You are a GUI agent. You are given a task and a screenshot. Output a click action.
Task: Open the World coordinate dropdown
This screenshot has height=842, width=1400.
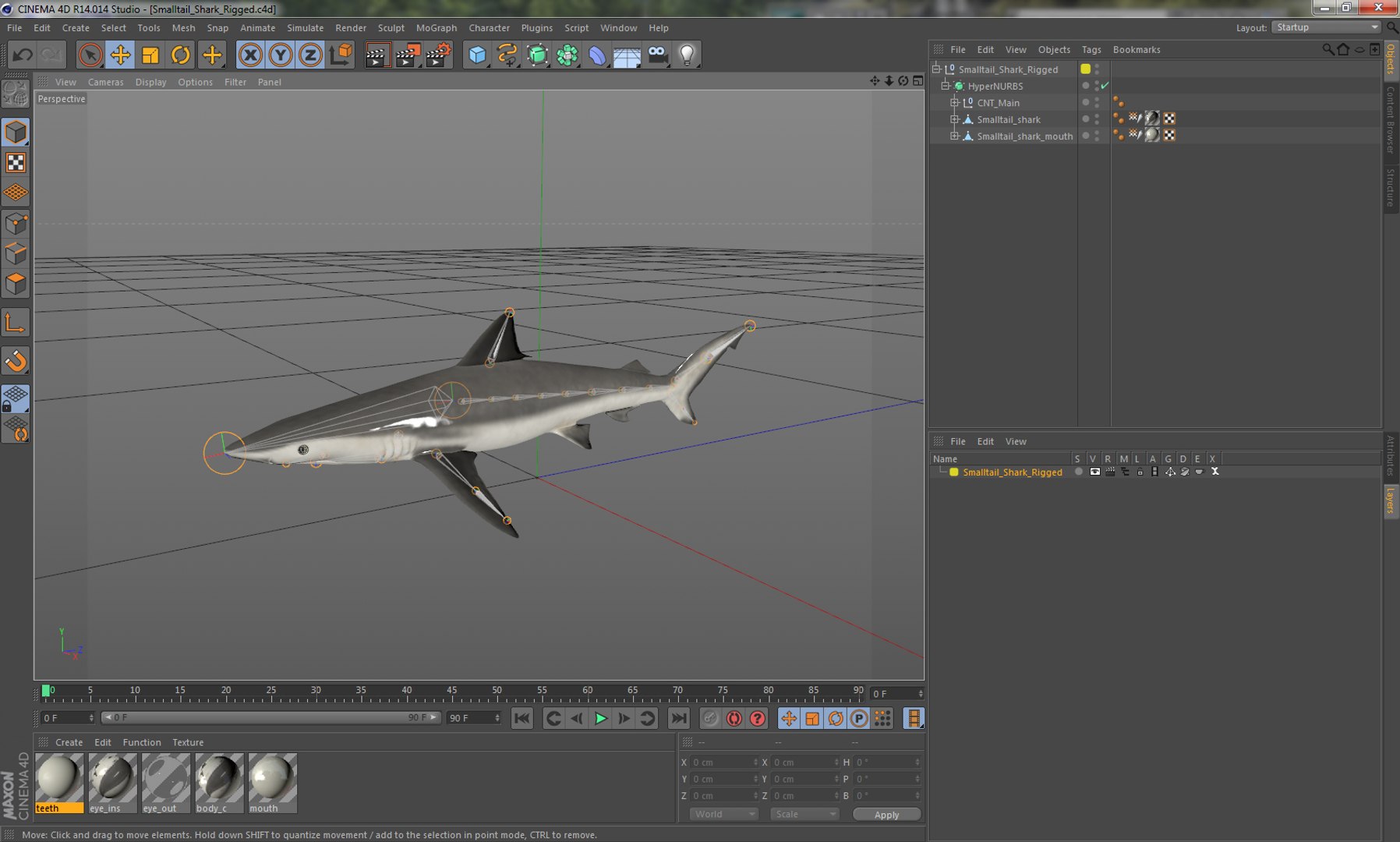click(x=724, y=814)
